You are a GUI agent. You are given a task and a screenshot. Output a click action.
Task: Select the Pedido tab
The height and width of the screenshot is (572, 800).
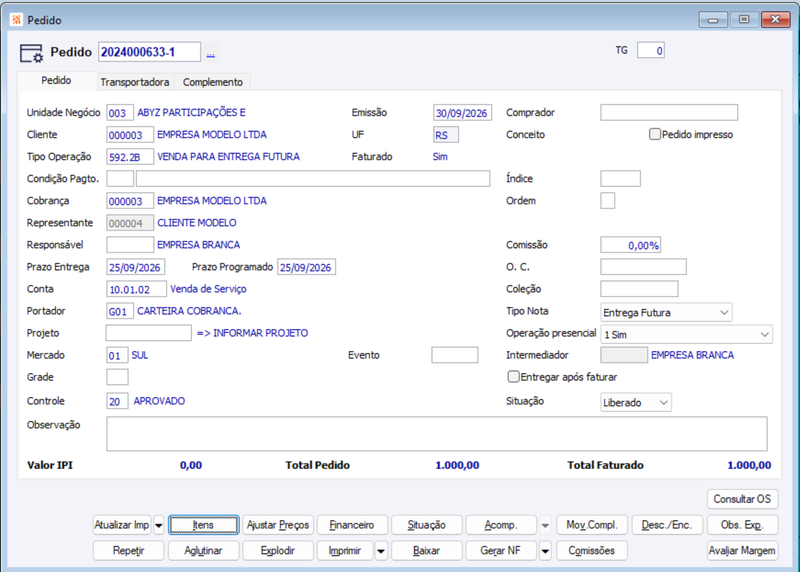(56, 81)
